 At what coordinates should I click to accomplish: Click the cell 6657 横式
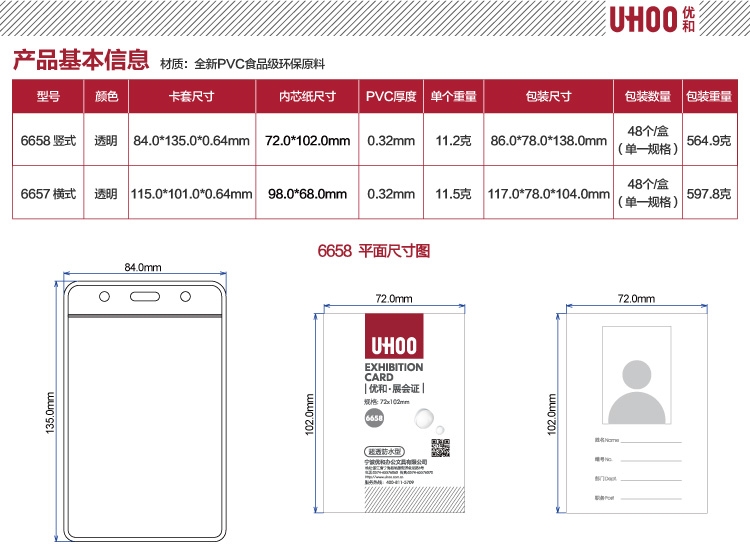[x=48, y=194]
